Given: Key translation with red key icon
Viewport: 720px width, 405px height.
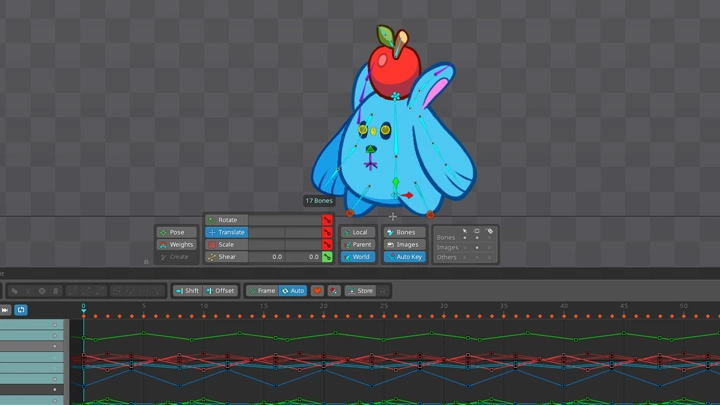Looking at the screenshot, I should 327,232.
